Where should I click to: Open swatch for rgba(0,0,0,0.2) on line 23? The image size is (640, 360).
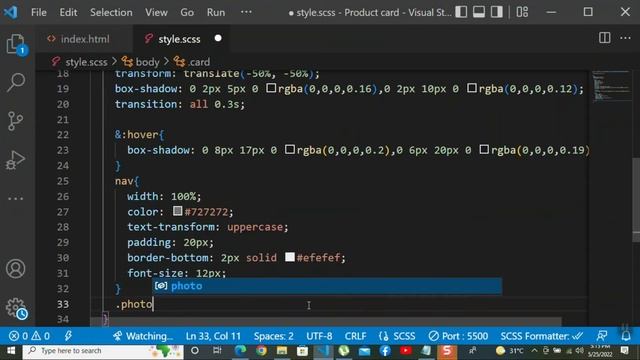tap(289, 149)
